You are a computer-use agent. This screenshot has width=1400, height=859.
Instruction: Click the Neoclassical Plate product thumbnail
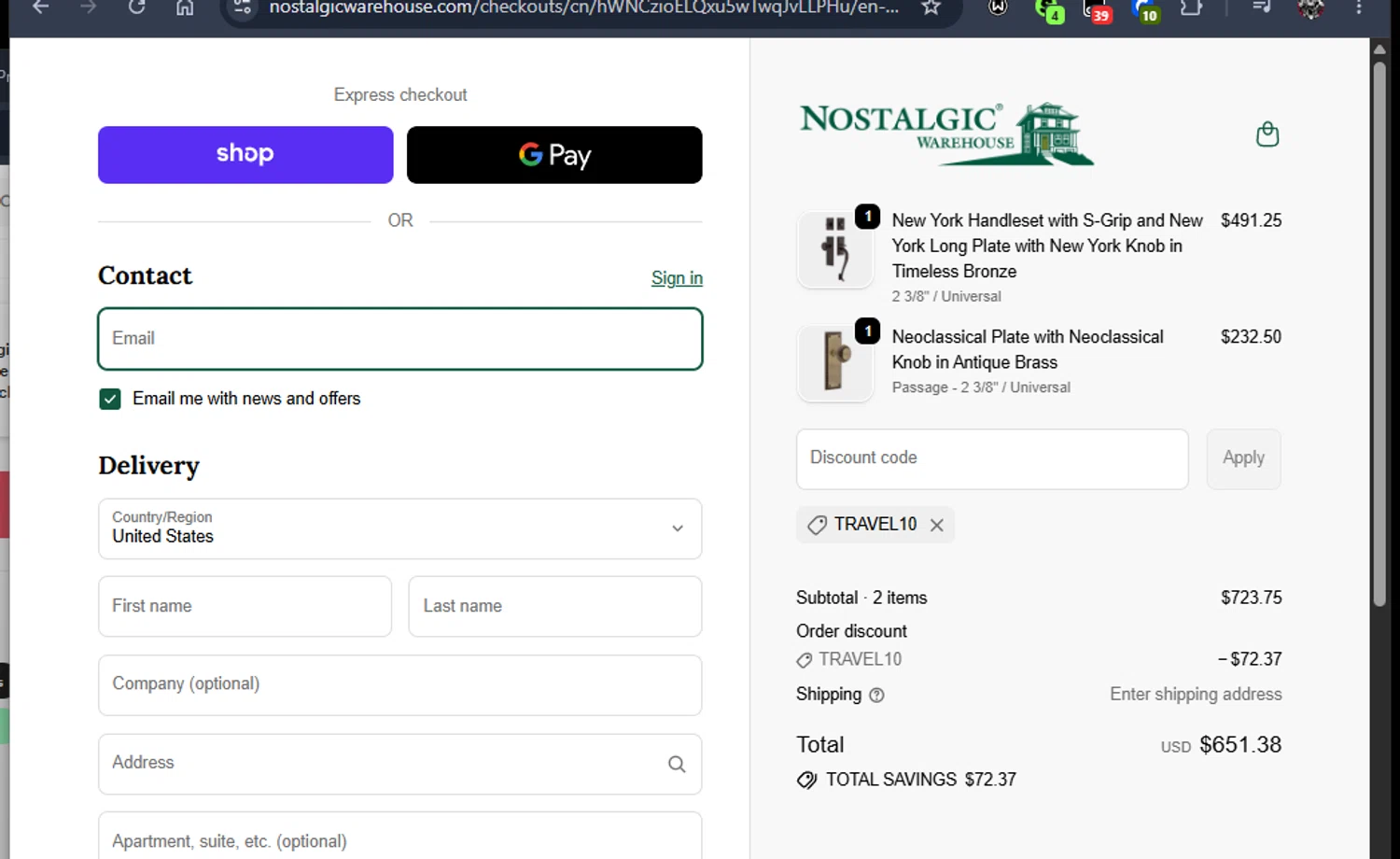835,363
